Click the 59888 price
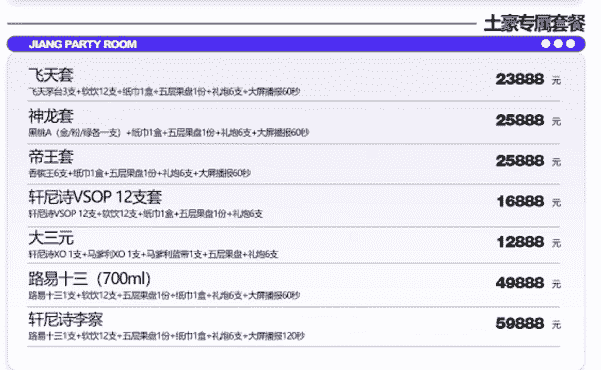This screenshot has height=370, width=601. (520, 323)
